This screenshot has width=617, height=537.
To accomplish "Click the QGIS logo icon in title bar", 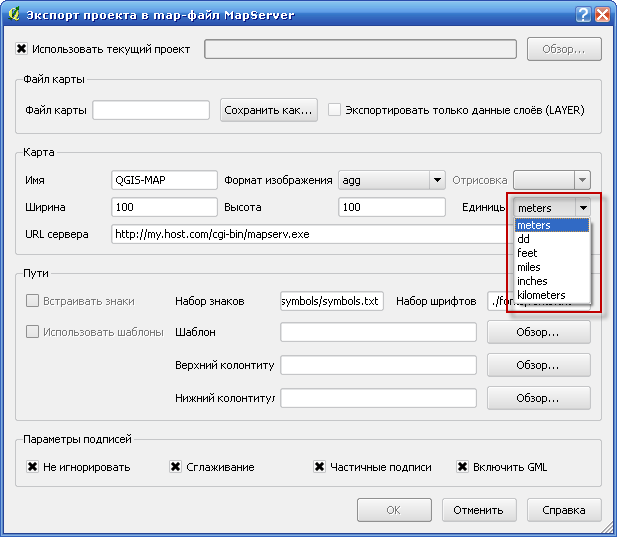I will pyautogui.click(x=14, y=14).
